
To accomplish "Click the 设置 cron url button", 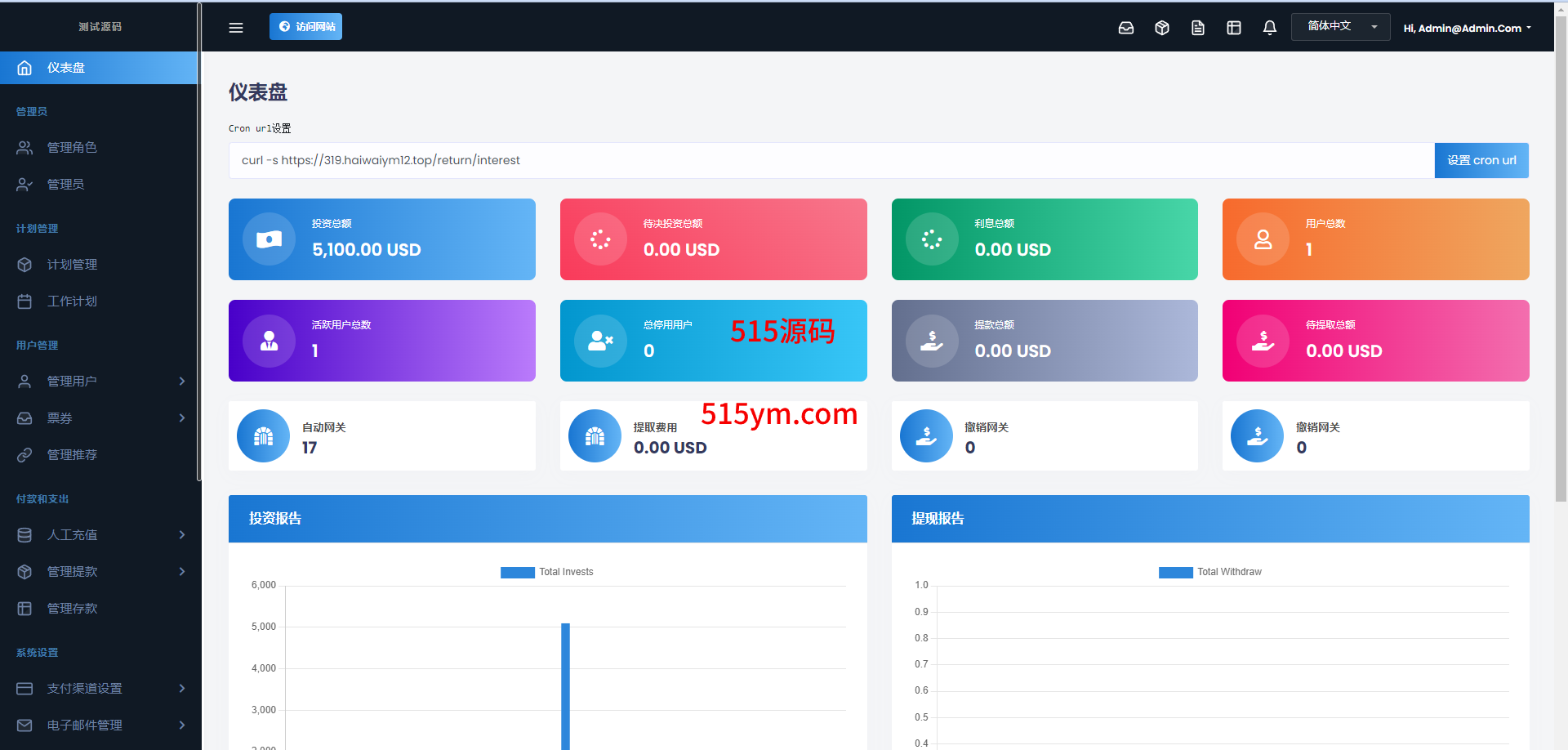I will point(1481,161).
